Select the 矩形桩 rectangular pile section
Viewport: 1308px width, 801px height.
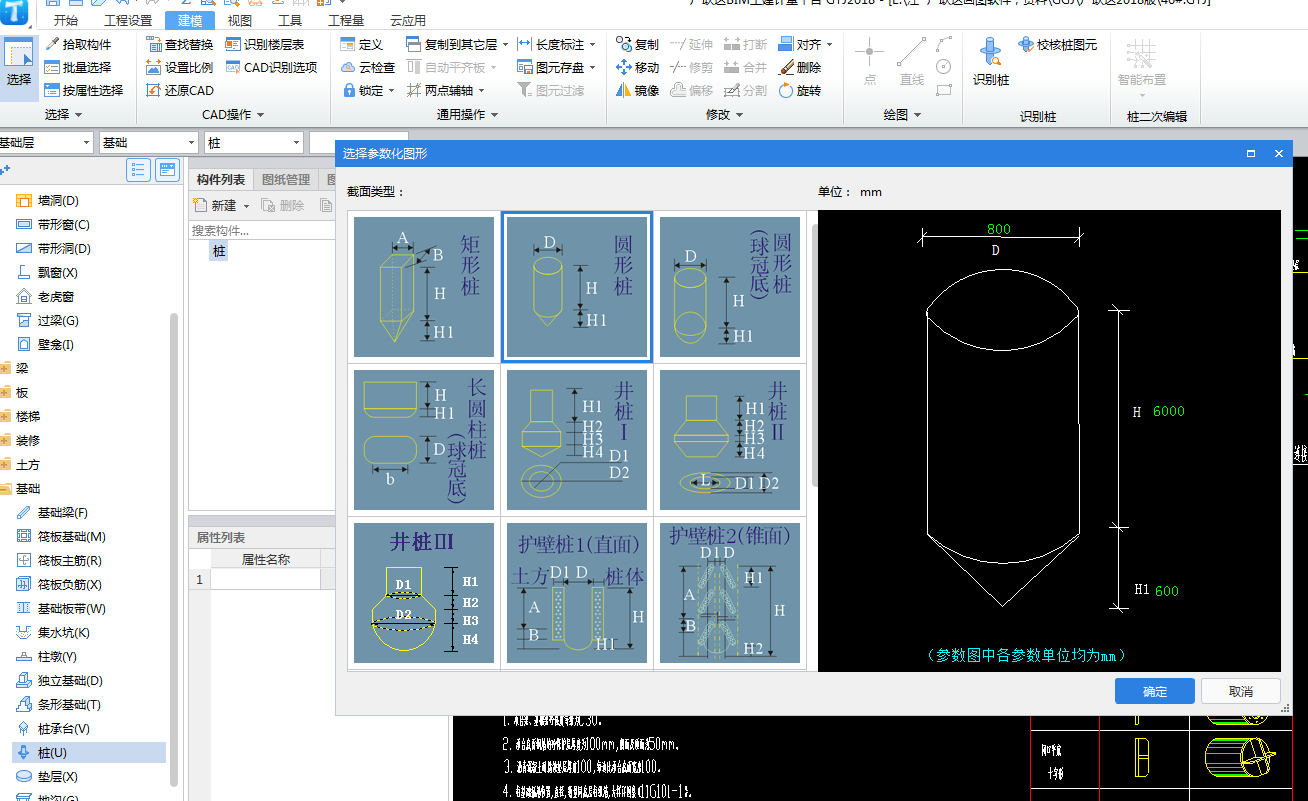[x=424, y=286]
